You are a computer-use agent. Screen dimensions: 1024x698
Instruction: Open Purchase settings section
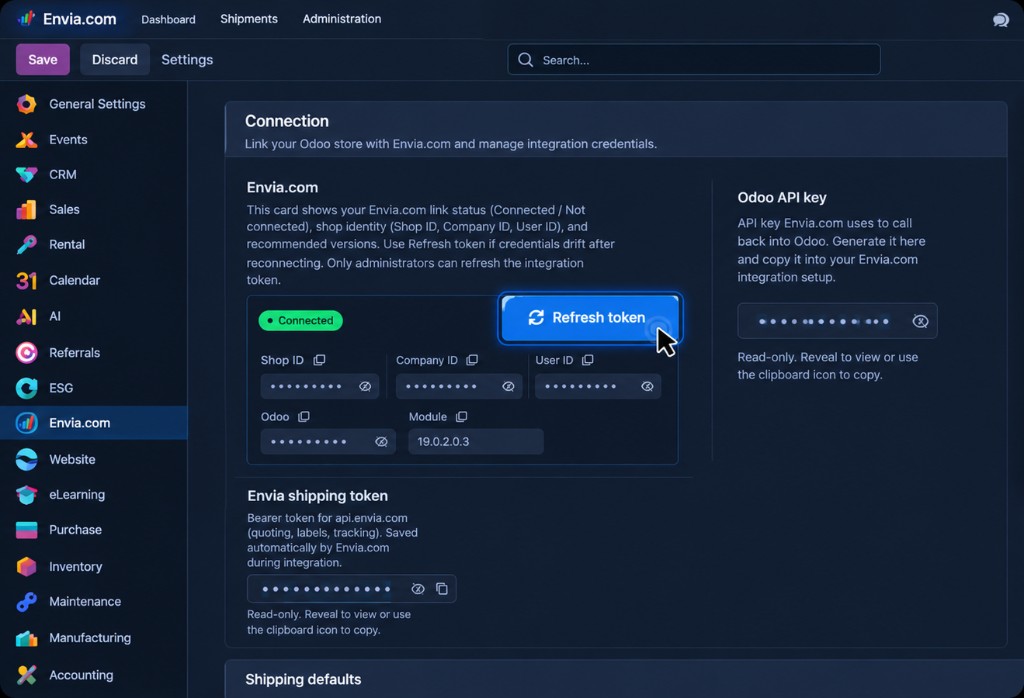pos(93,530)
